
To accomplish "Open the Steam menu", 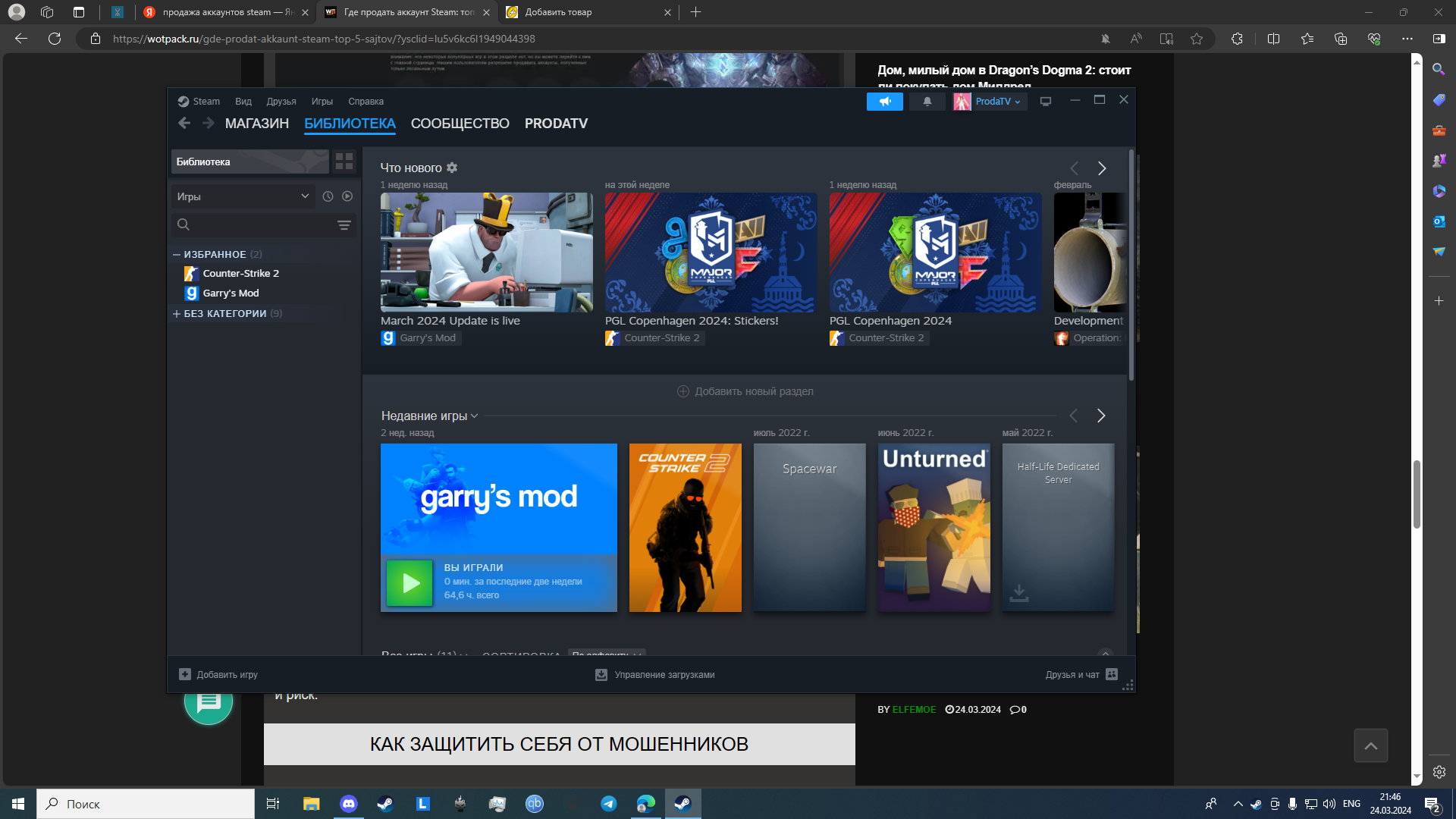I will click(x=199, y=102).
